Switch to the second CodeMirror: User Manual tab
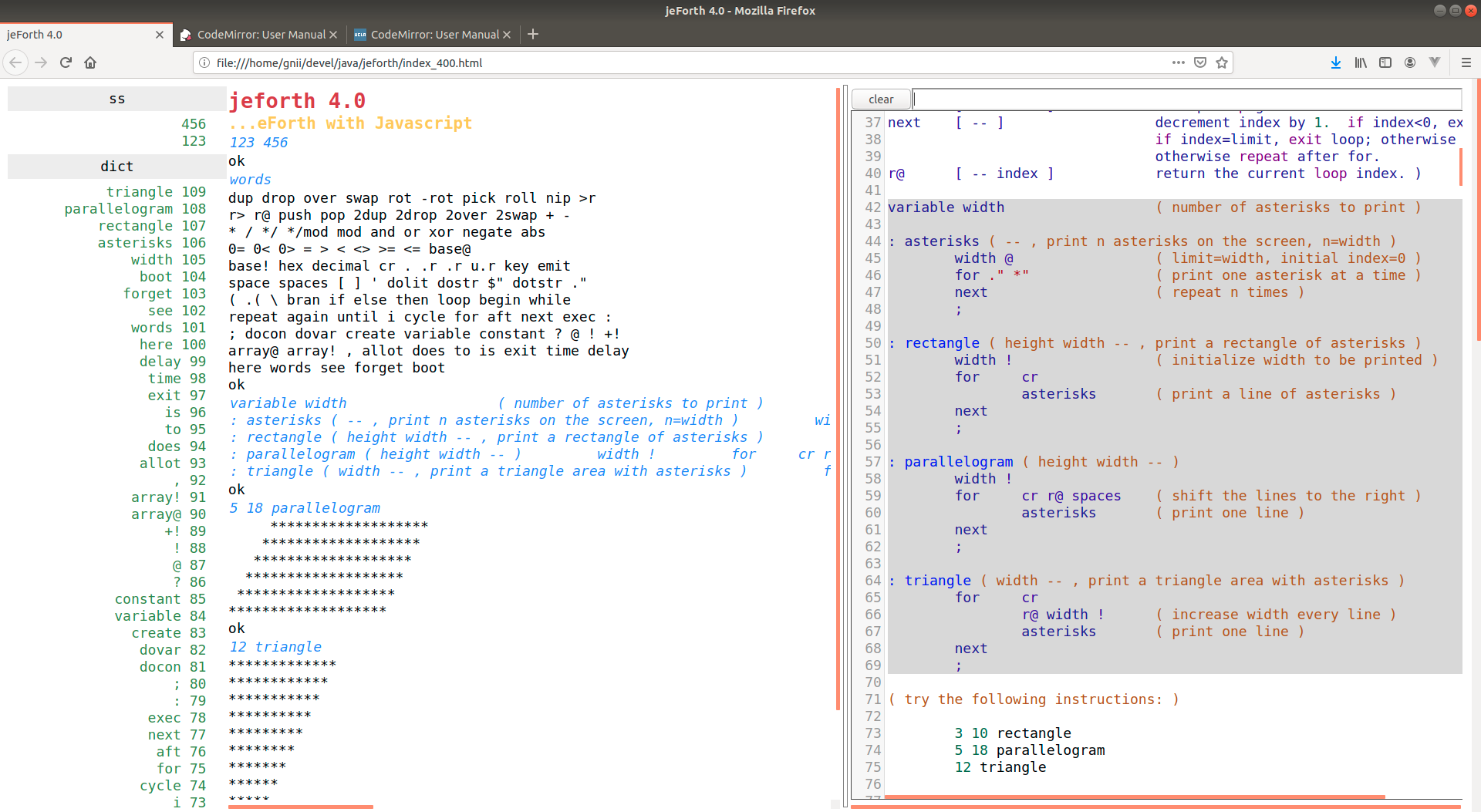1481x812 pixels. [434, 35]
